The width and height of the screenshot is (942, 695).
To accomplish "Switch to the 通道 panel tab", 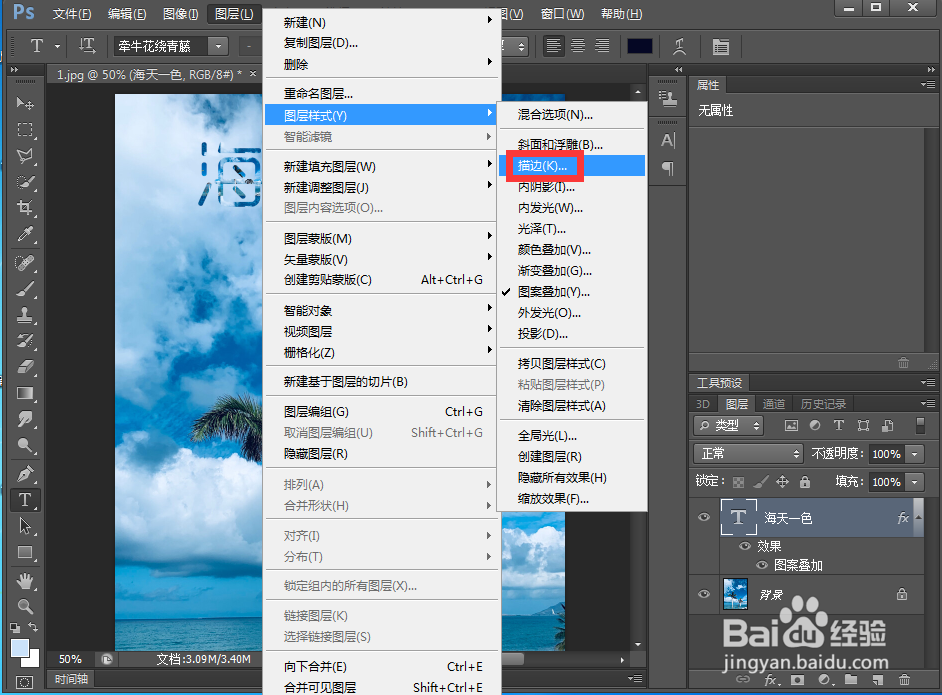I will pyautogui.click(x=773, y=403).
